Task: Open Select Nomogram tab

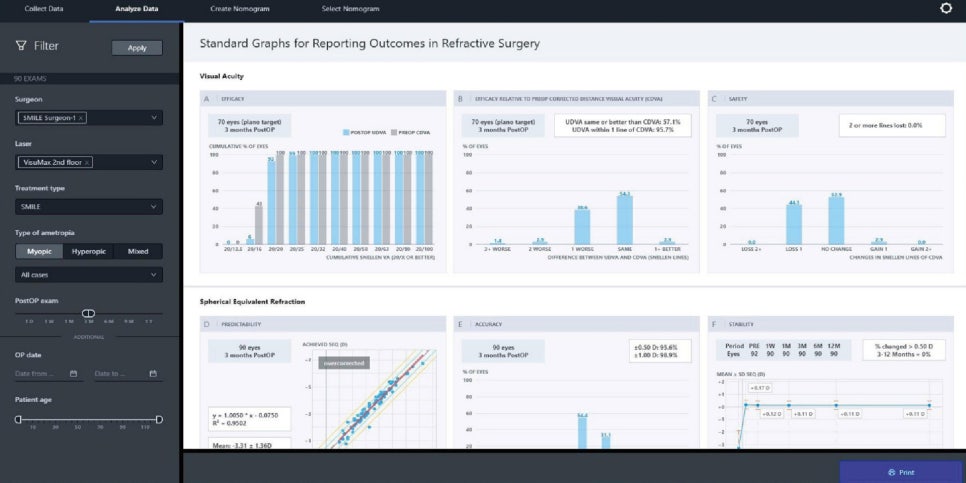Action: click(351, 9)
